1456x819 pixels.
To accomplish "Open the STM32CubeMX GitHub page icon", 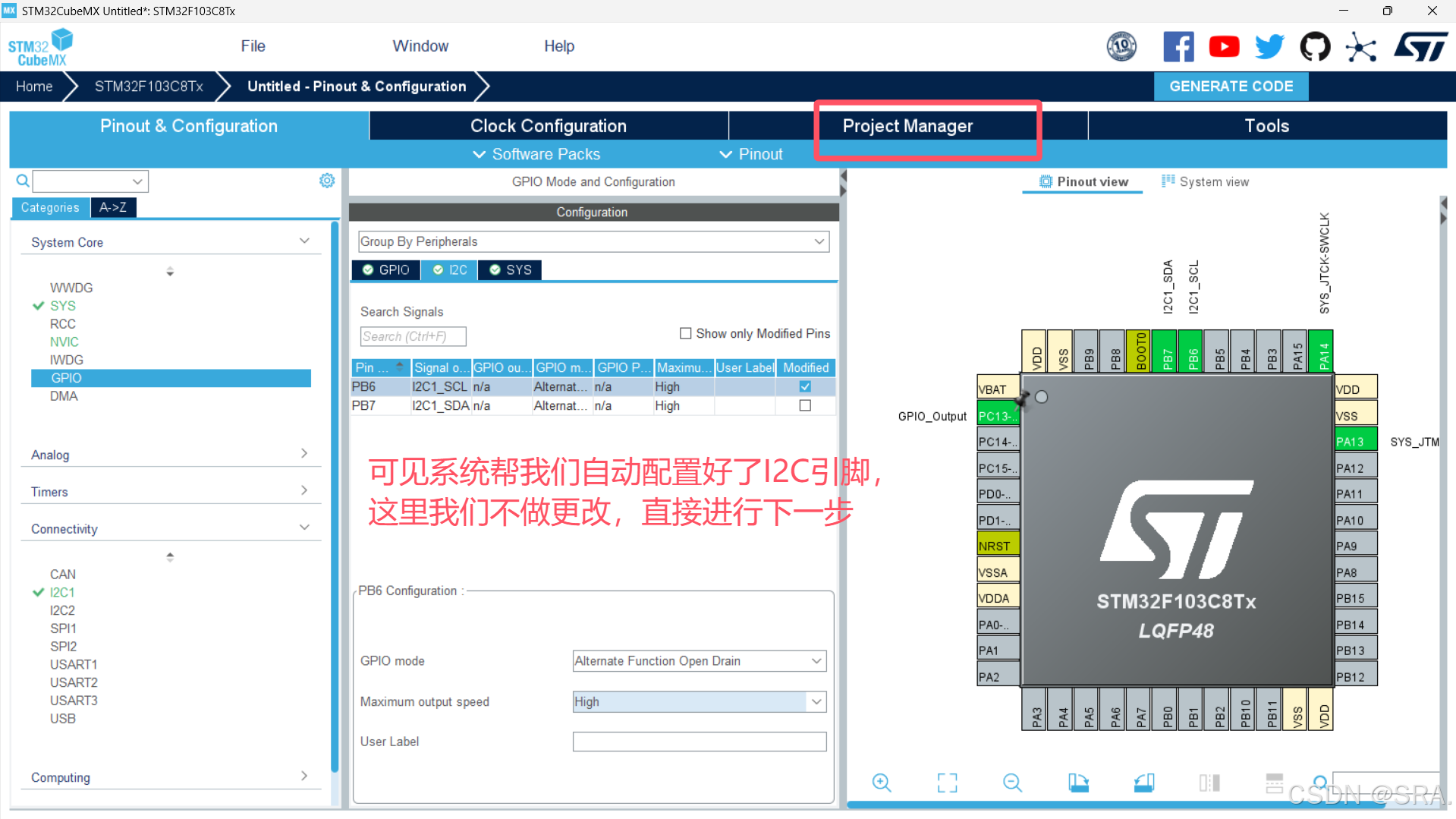I will point(1315,46).
